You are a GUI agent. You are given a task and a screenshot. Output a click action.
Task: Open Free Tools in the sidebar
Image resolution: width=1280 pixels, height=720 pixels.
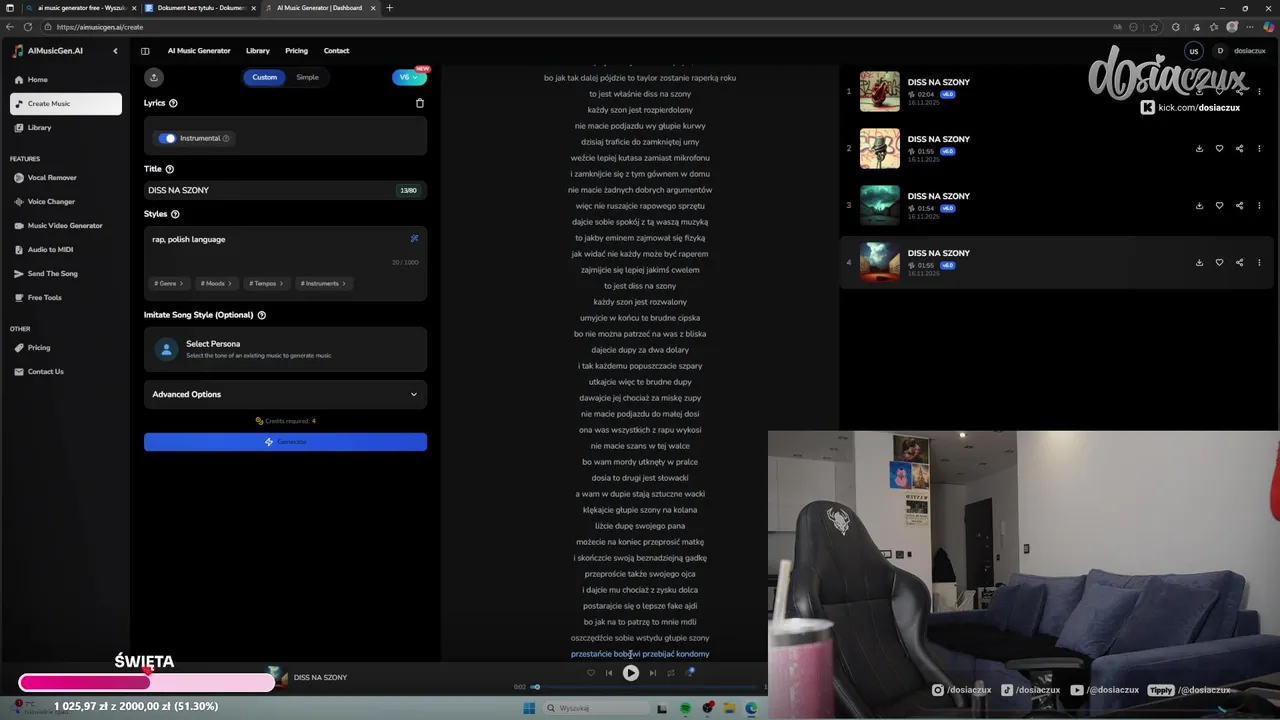[x=66, y=298]
